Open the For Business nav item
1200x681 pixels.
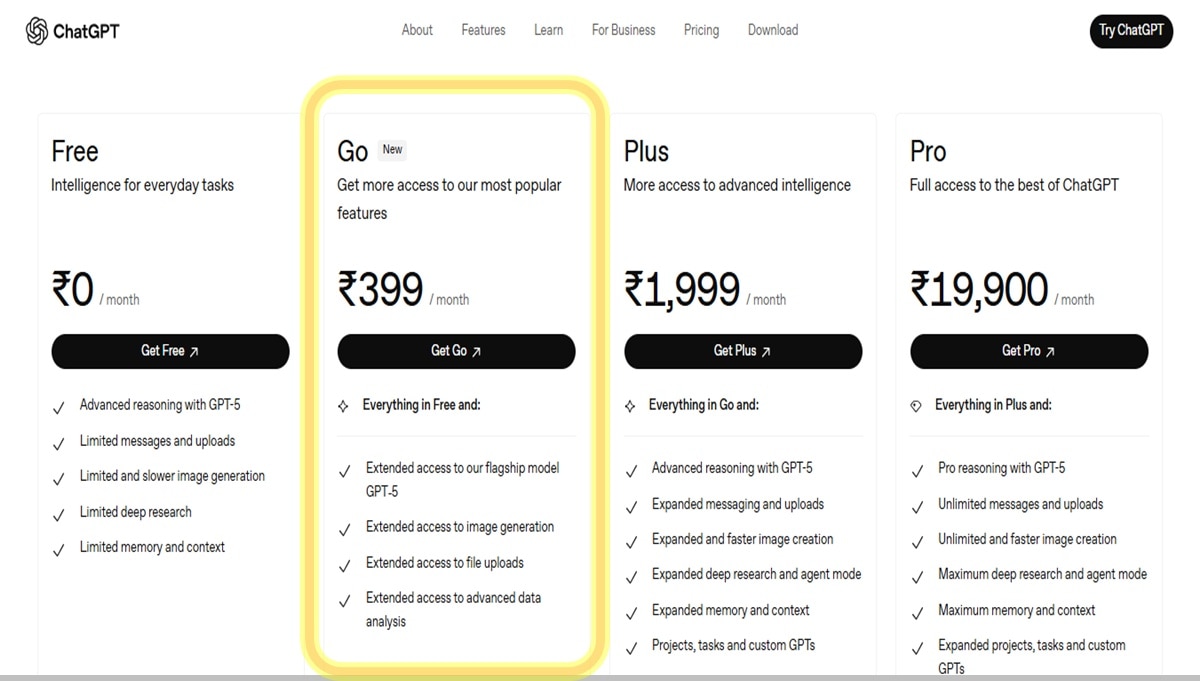(623, 30)
